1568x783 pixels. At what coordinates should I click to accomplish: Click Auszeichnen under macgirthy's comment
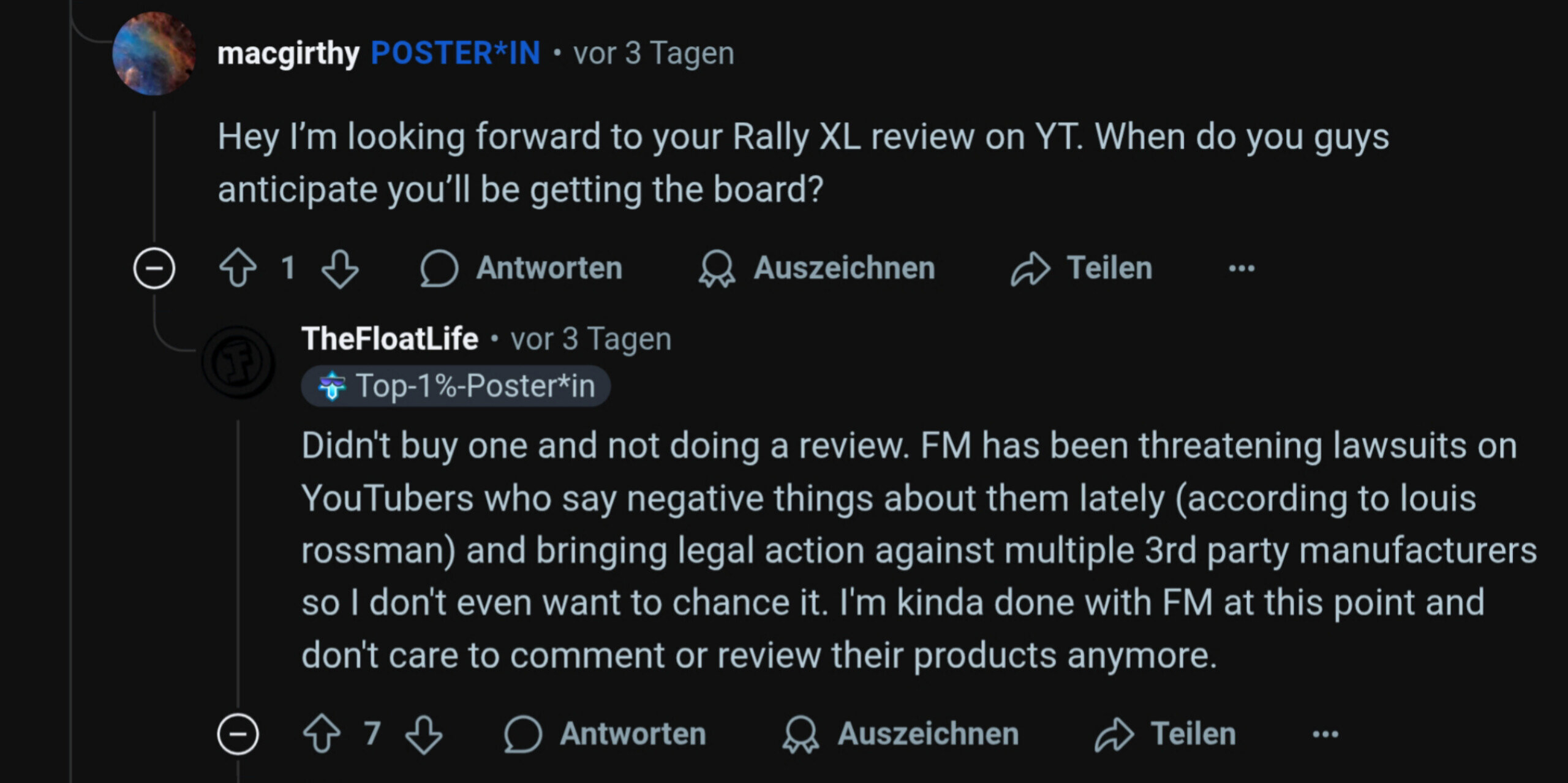[x=844, y=268]
